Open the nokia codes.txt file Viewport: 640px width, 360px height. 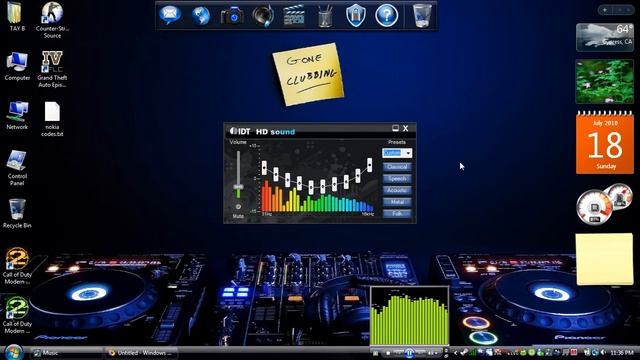pos(52,119)
